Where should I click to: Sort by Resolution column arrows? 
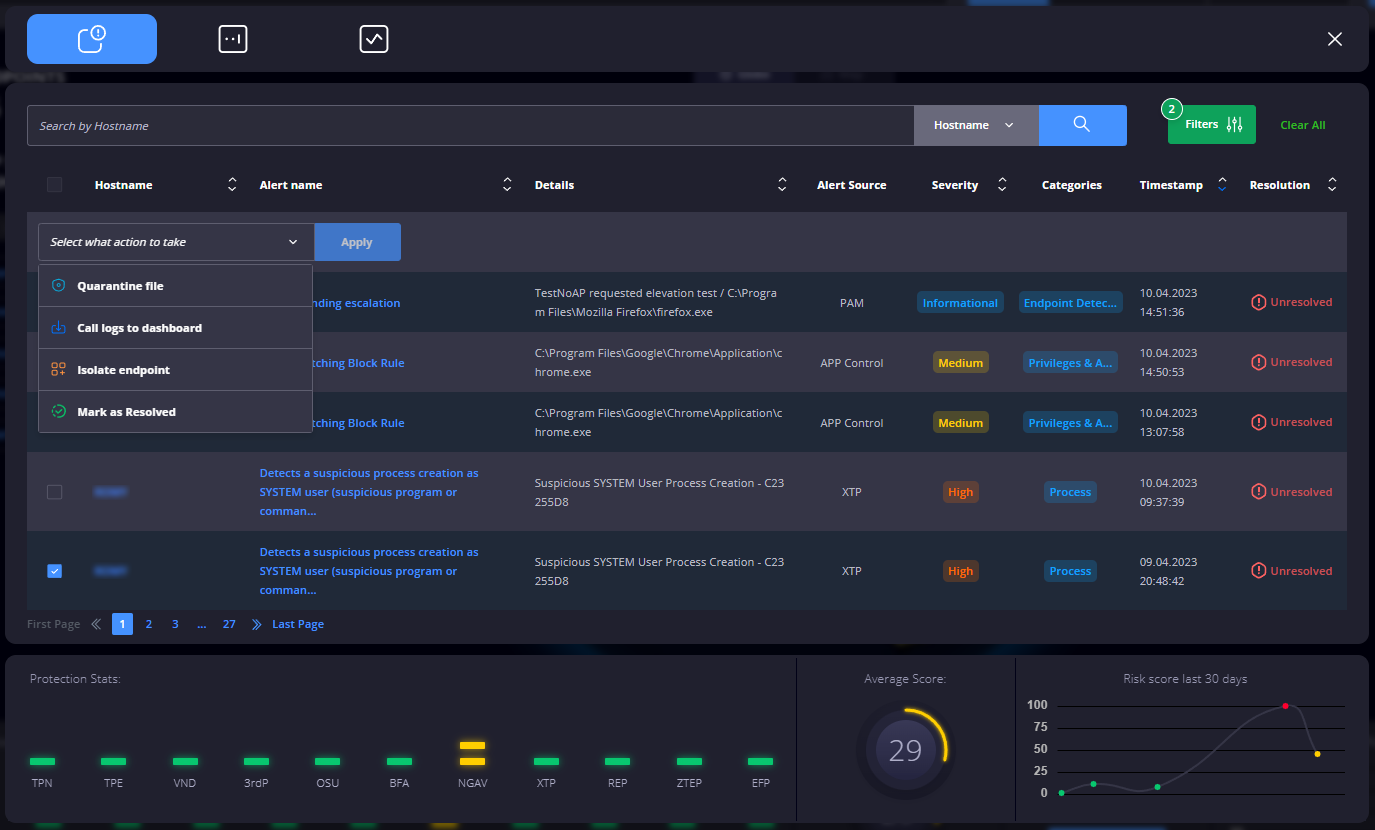(1332, 185)
